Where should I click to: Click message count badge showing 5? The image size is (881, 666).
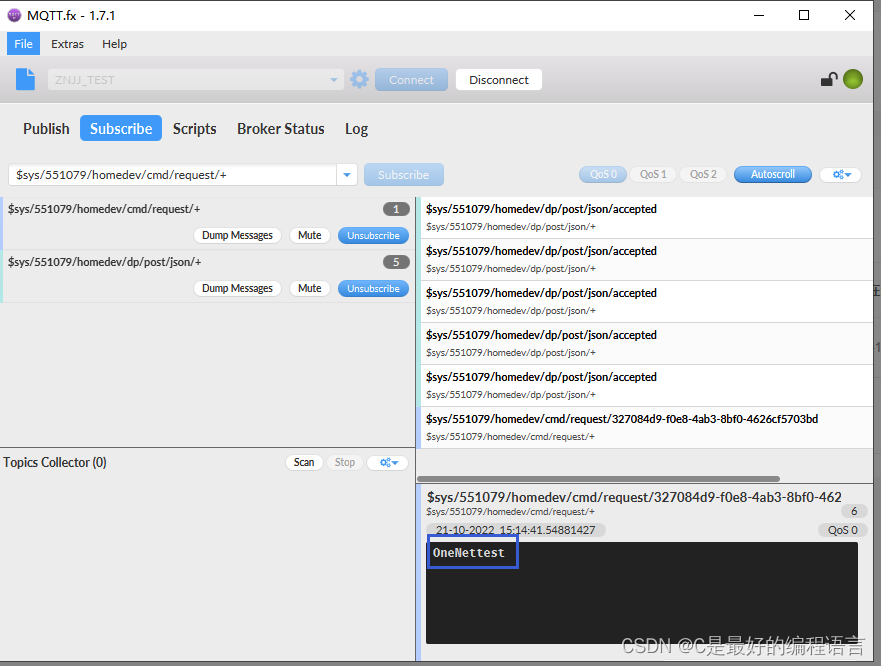pos(396,262)
